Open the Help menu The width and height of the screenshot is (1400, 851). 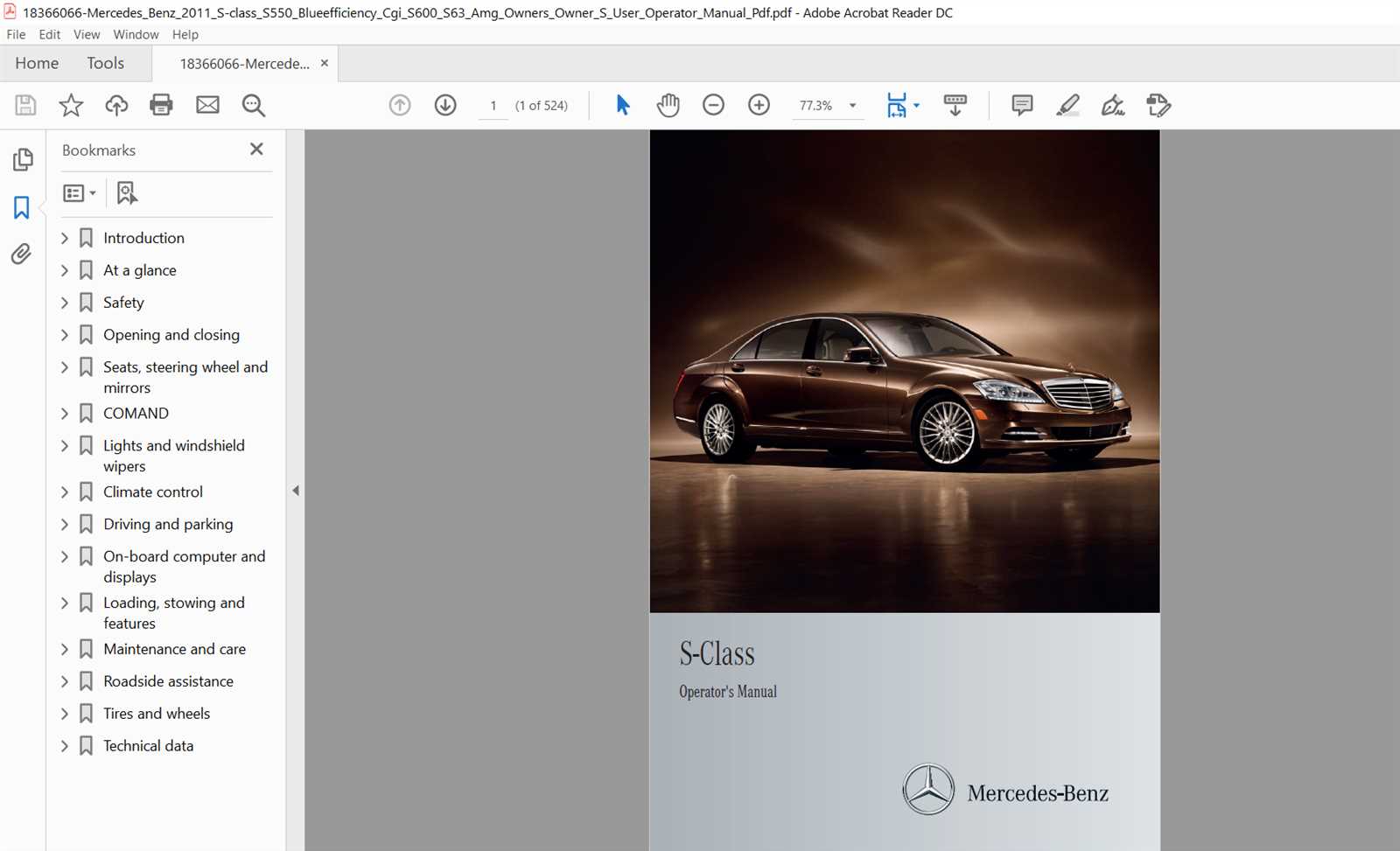point(185,34)
